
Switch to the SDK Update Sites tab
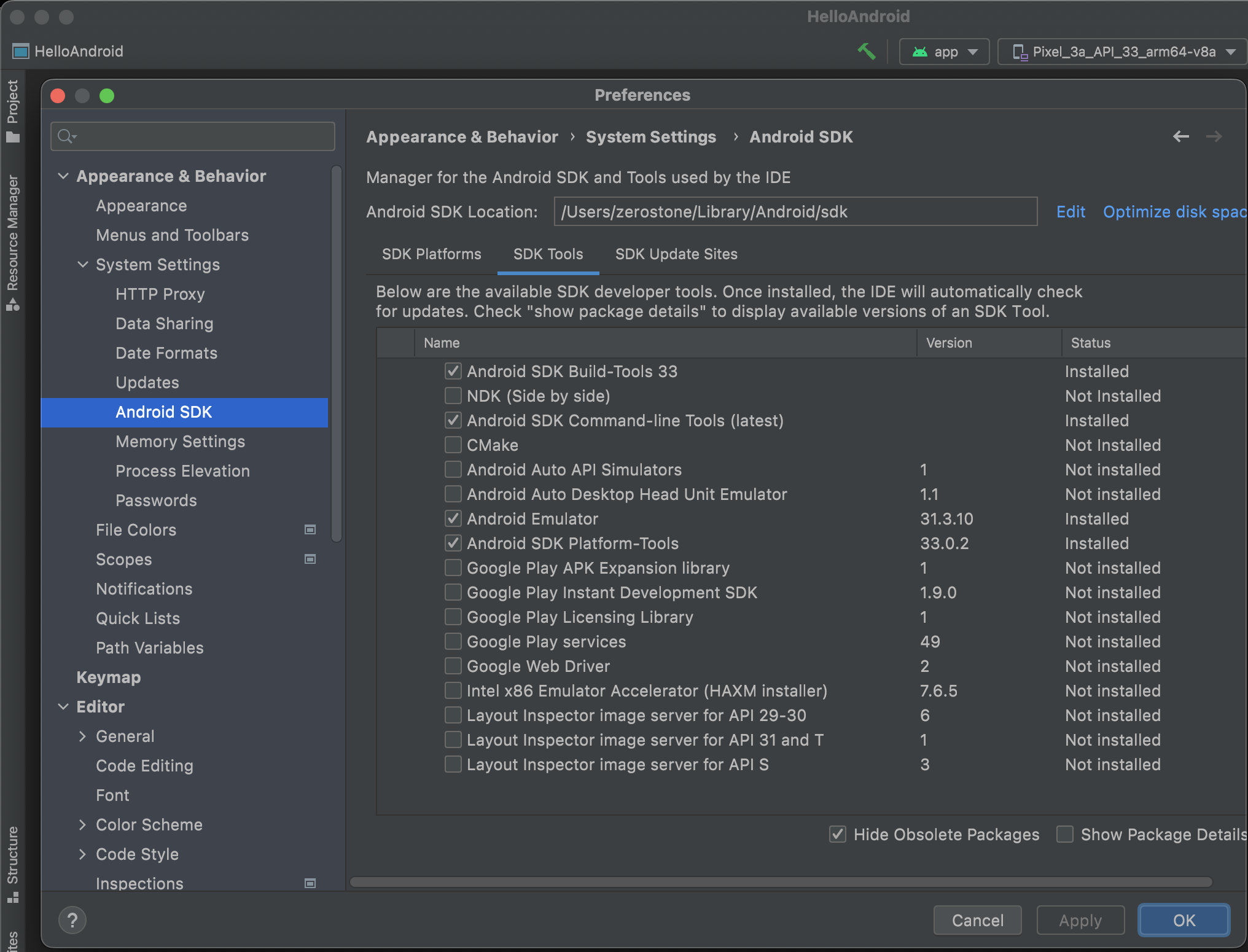click(676, 254)
